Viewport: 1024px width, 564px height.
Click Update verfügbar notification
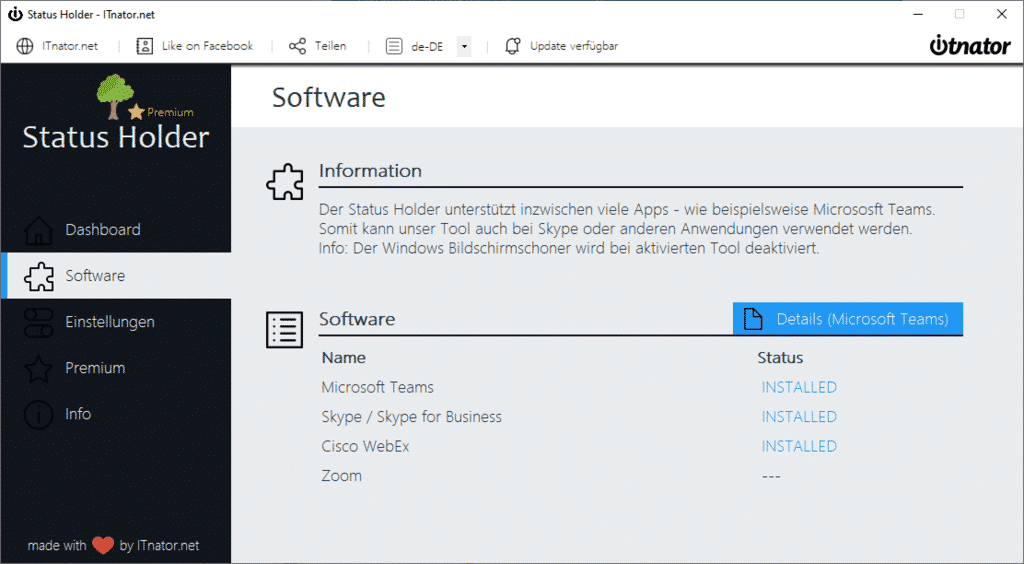(574, 46)
